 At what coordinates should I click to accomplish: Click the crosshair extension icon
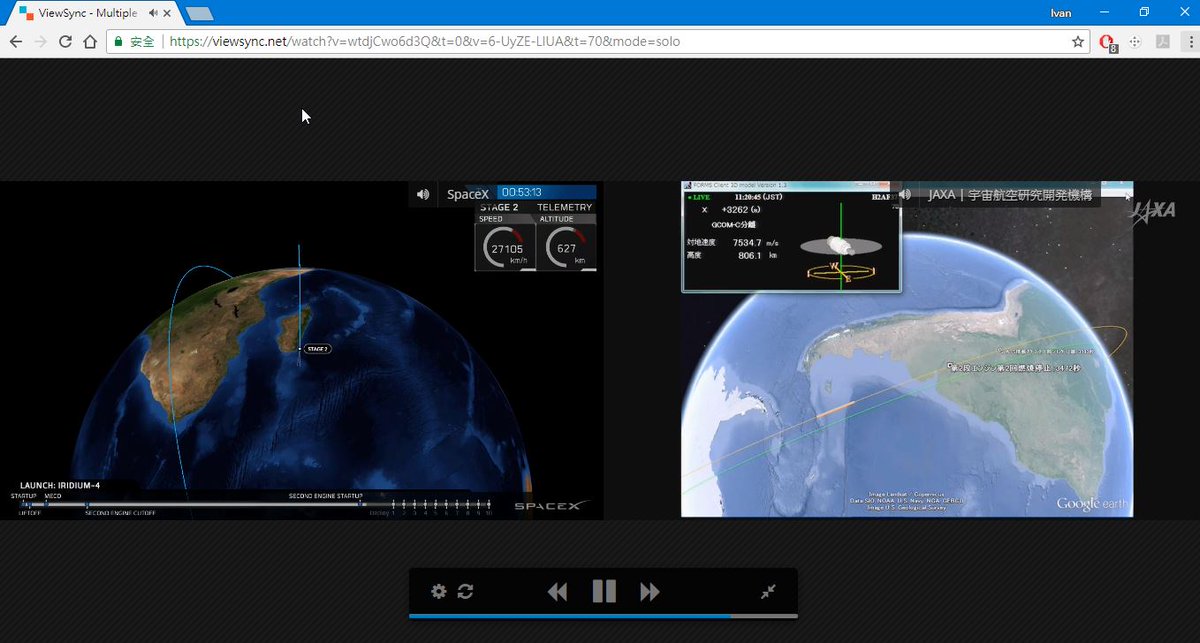pos(1135,42)
